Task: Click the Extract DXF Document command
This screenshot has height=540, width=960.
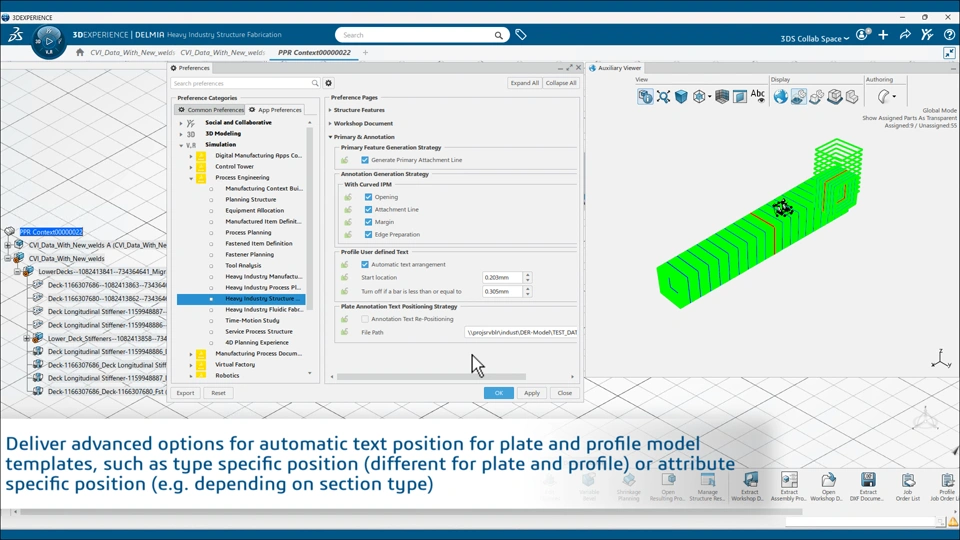Action: (867, 487)
